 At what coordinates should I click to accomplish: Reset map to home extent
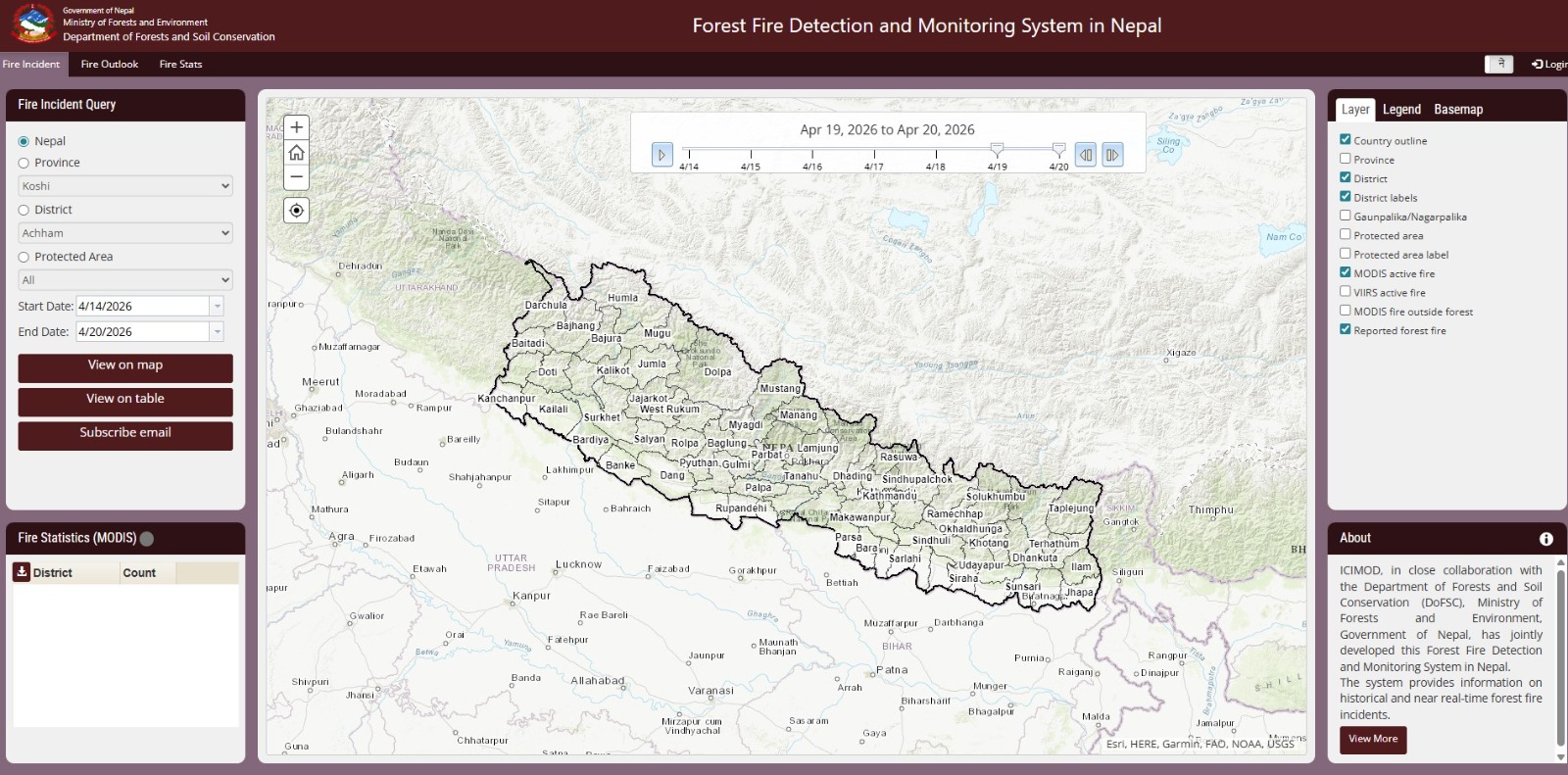(296, 153)
